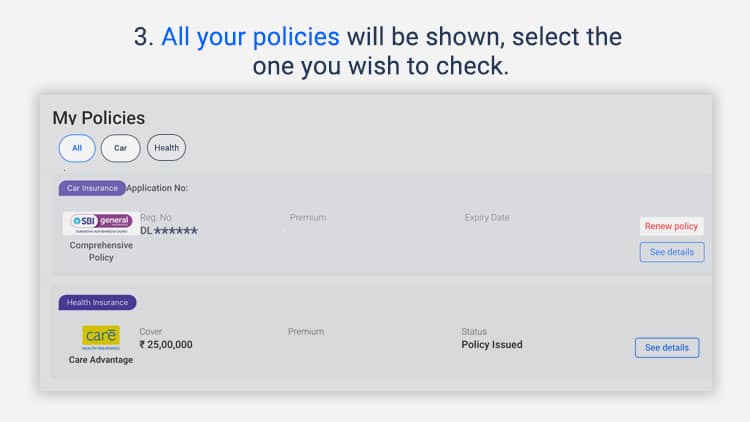
Task: Click the Renew policy button
Action: [x=671, y=226]
